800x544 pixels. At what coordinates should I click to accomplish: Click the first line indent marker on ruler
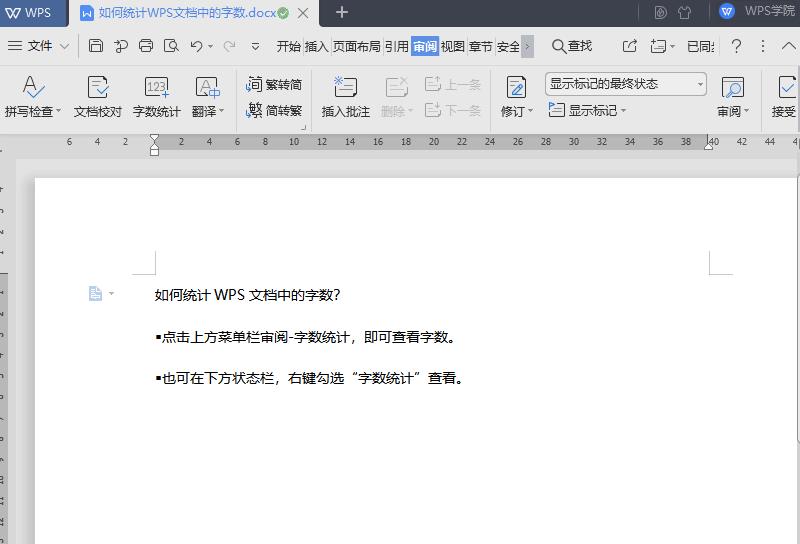[x=154, y=137]
